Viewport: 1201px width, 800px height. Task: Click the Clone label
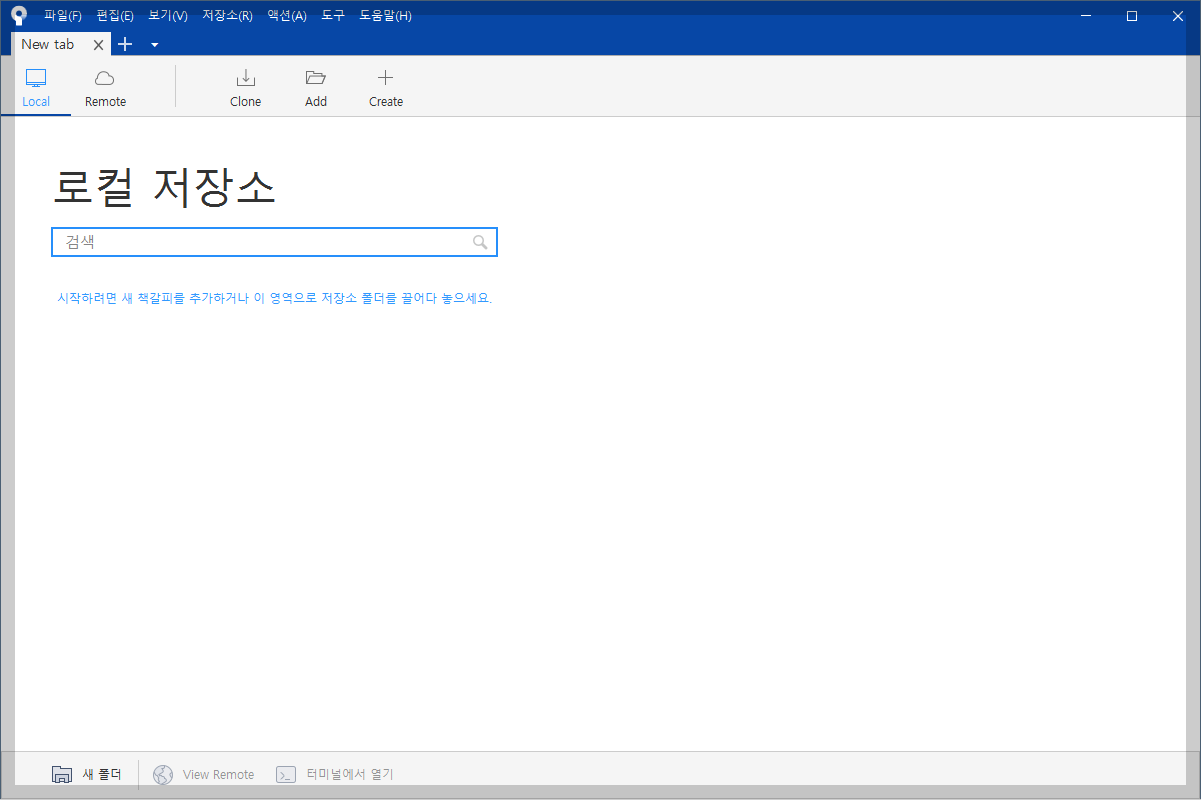(x=246, y=102)
